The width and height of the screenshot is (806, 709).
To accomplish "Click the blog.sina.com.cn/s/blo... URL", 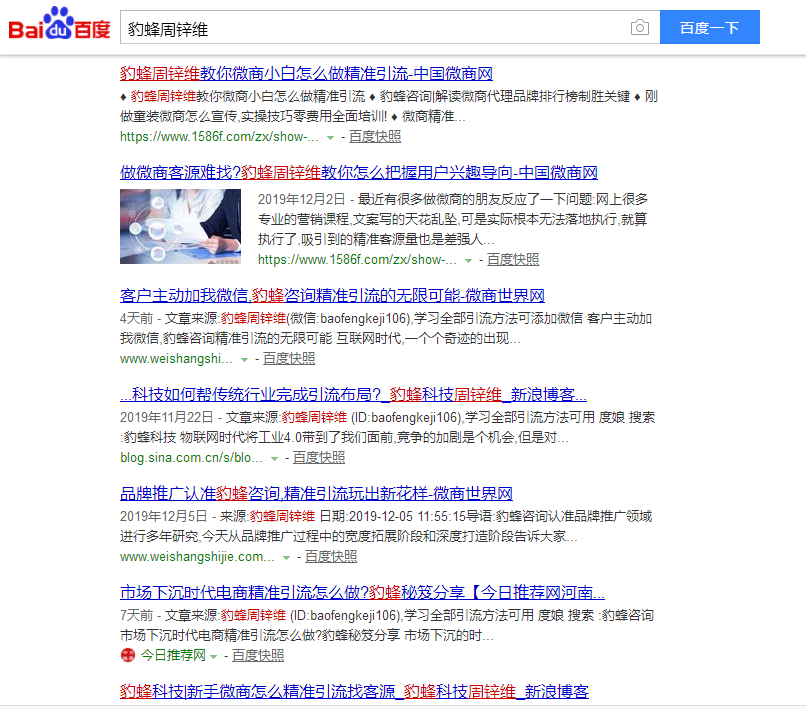I will pyautogui.click(x=191, y=458).
